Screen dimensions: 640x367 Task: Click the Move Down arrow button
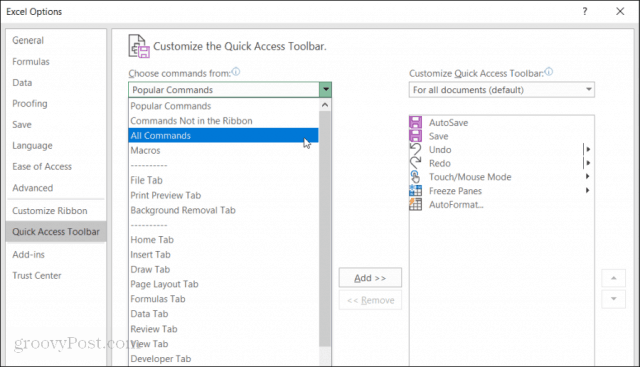coord(613,299)
